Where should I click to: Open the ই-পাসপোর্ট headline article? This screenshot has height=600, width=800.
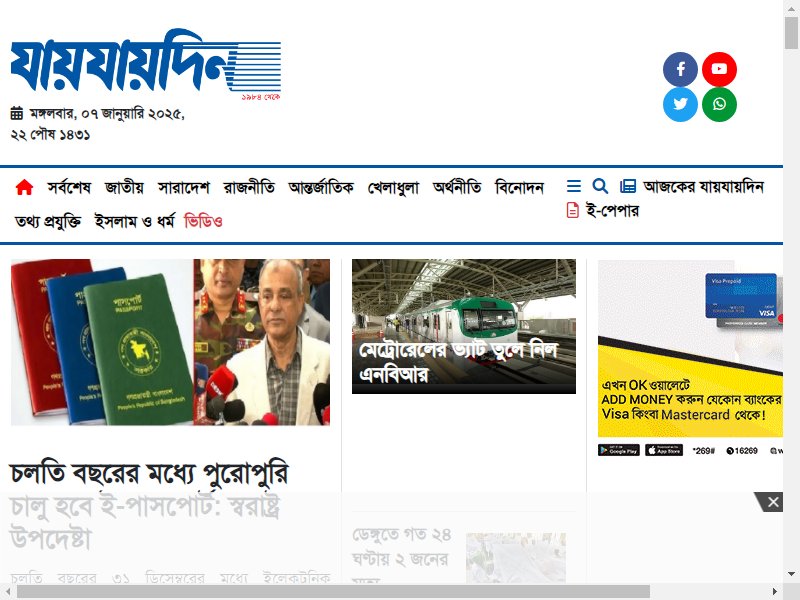[149, 505]
